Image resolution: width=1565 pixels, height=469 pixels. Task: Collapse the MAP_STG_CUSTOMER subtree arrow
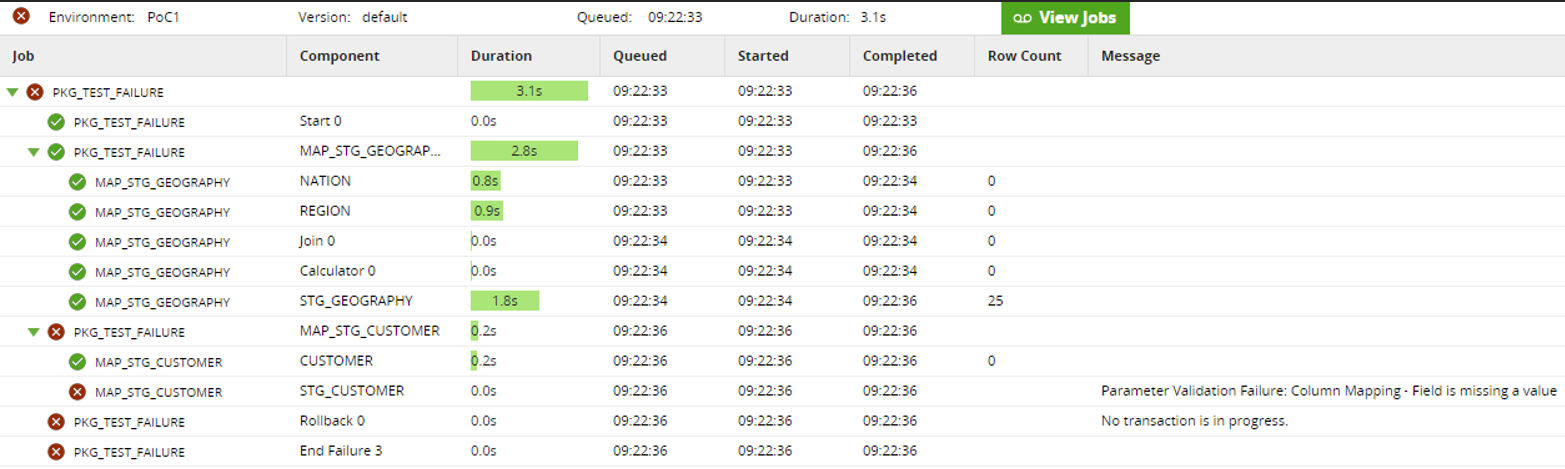[x=33, y=331]
